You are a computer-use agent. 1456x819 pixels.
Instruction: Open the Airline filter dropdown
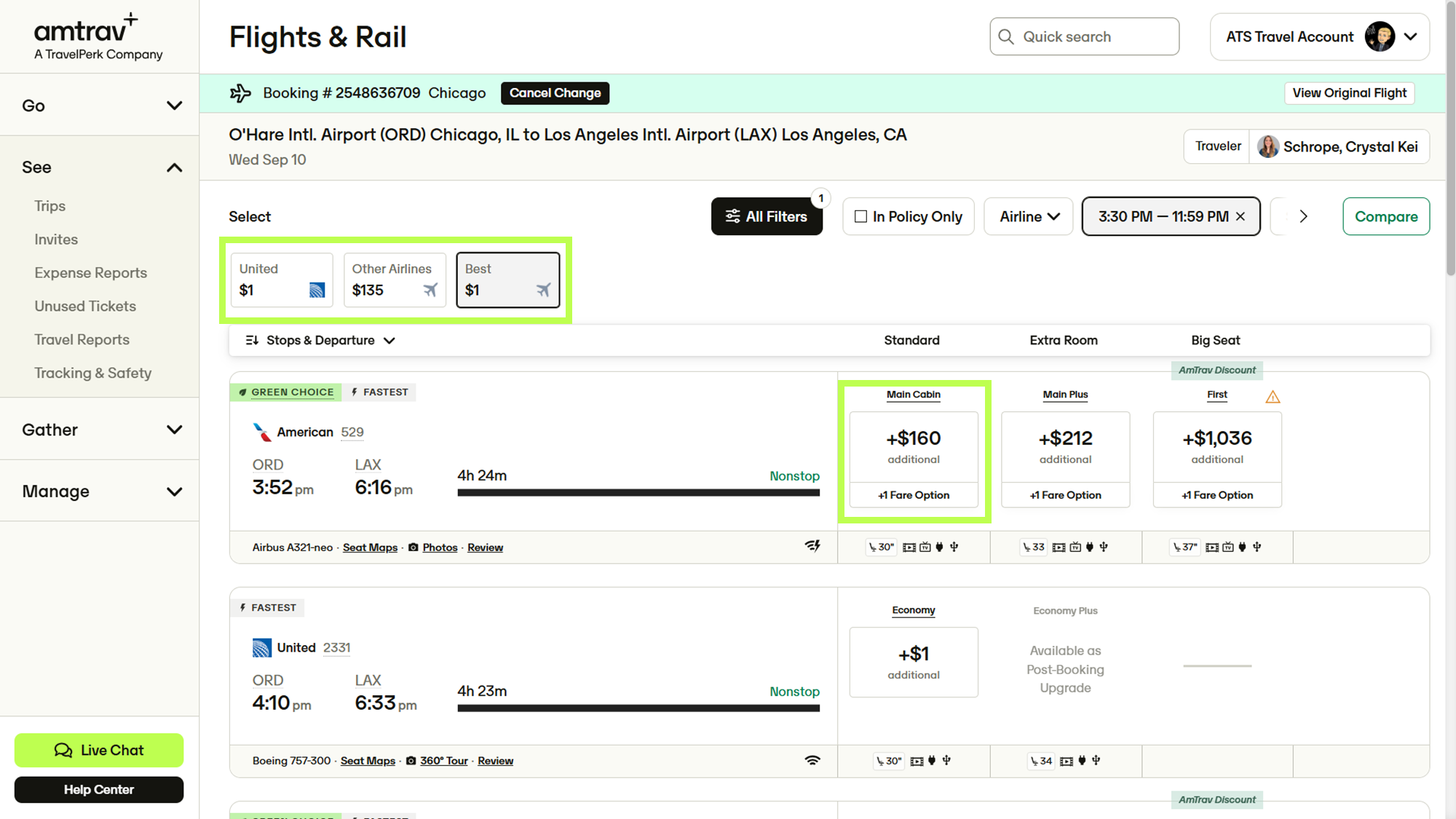(1029, 216)
